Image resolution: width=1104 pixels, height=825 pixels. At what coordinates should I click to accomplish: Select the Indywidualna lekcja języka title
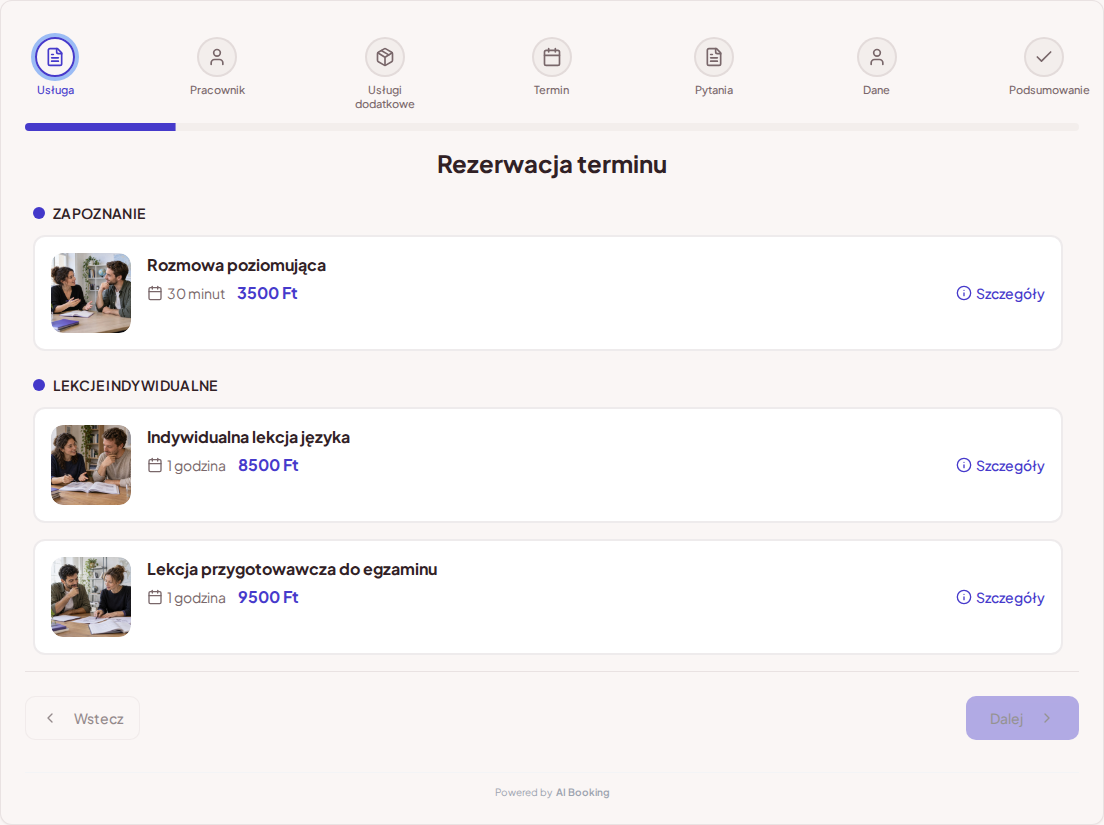pos(248,437)
